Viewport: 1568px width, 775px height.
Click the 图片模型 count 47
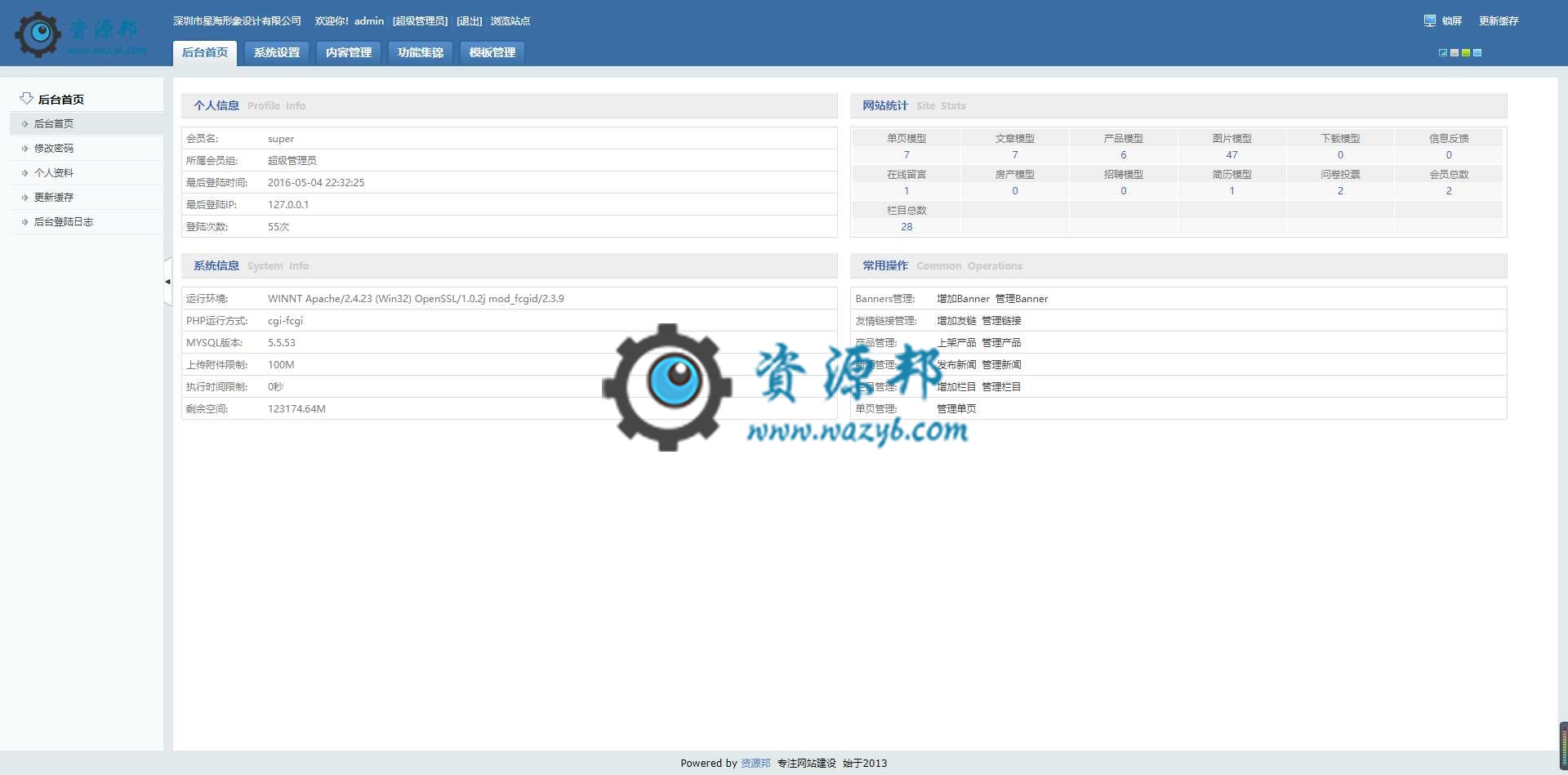pos(1232,155)
